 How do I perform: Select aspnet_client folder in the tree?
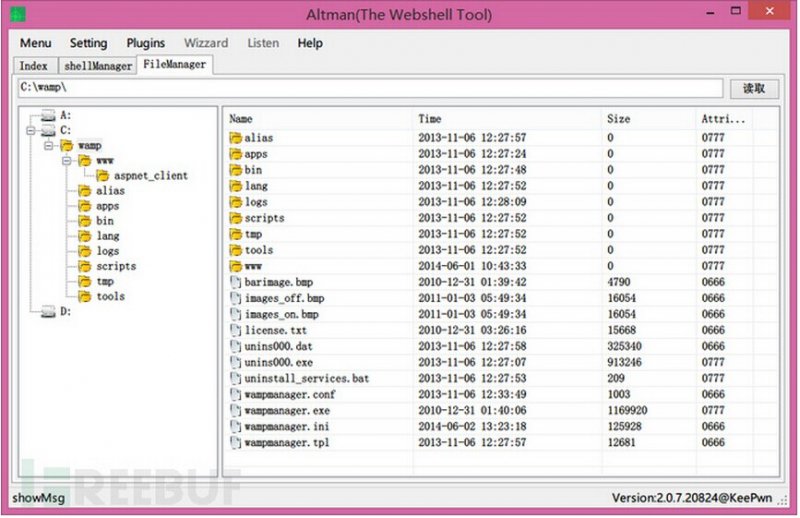(x=151, y=176)
